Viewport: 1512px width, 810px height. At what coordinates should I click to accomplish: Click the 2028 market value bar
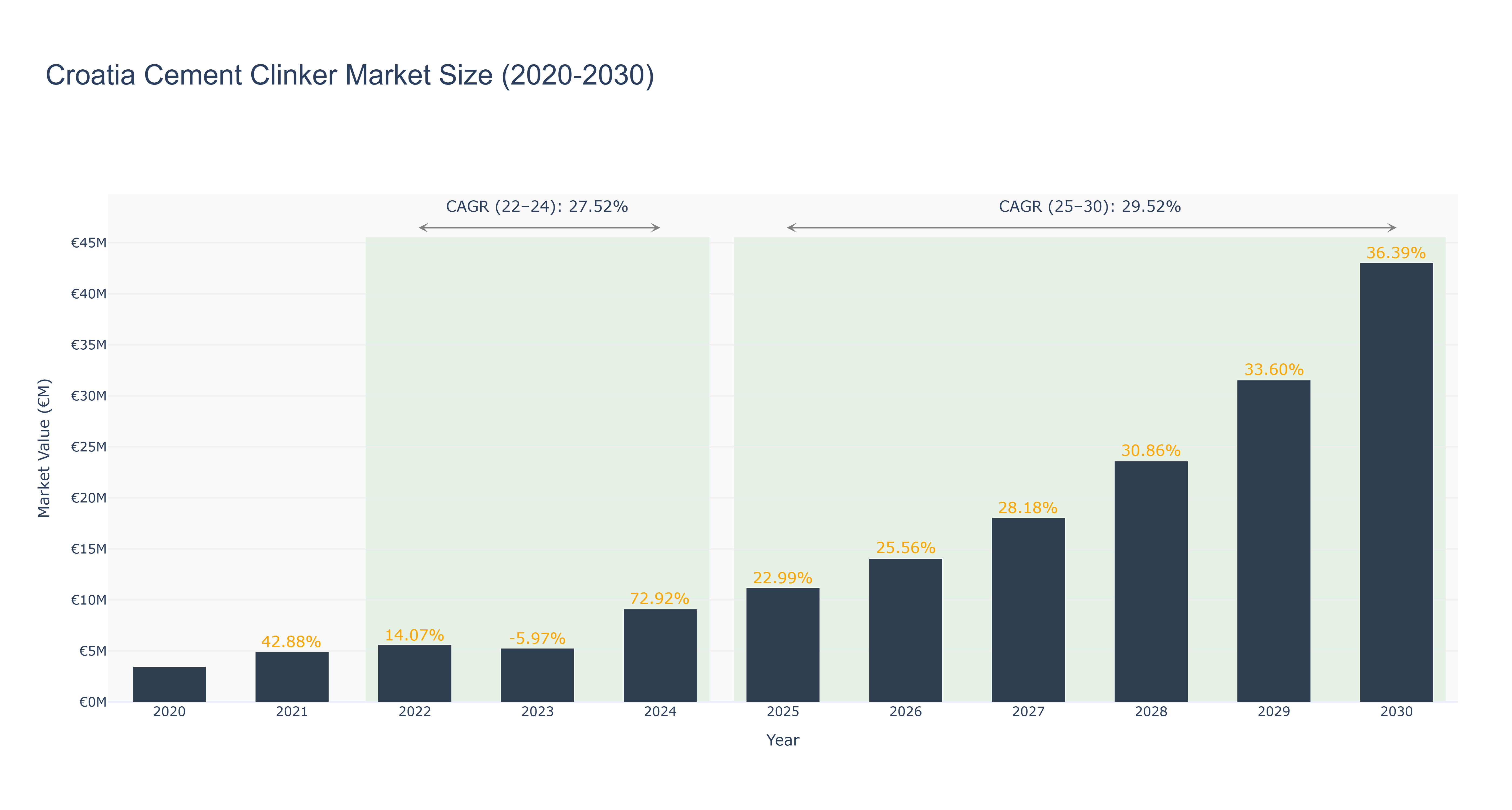[x=1151, y=582]
